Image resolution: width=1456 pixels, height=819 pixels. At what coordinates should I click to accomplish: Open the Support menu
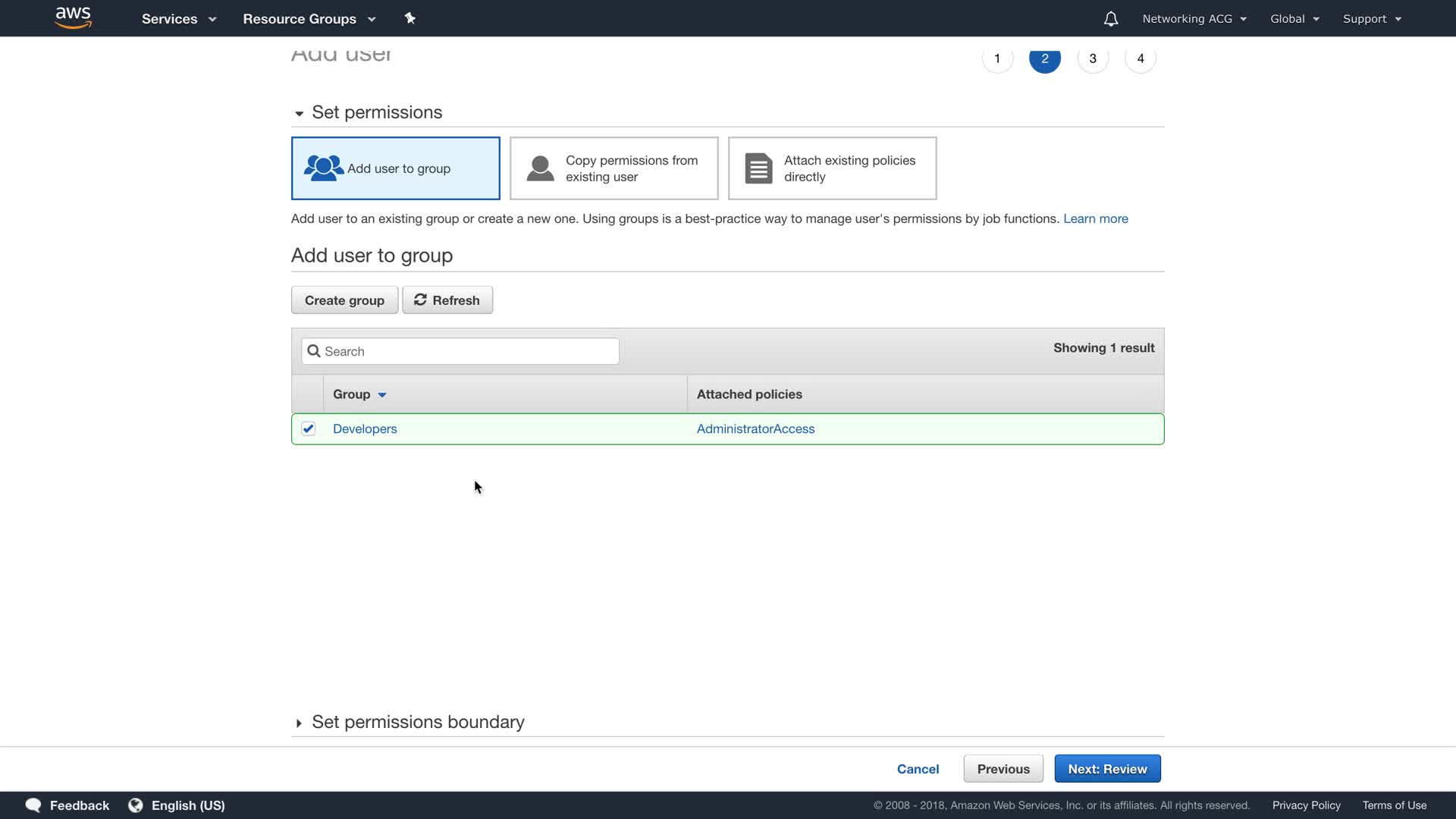[1372, 19]
